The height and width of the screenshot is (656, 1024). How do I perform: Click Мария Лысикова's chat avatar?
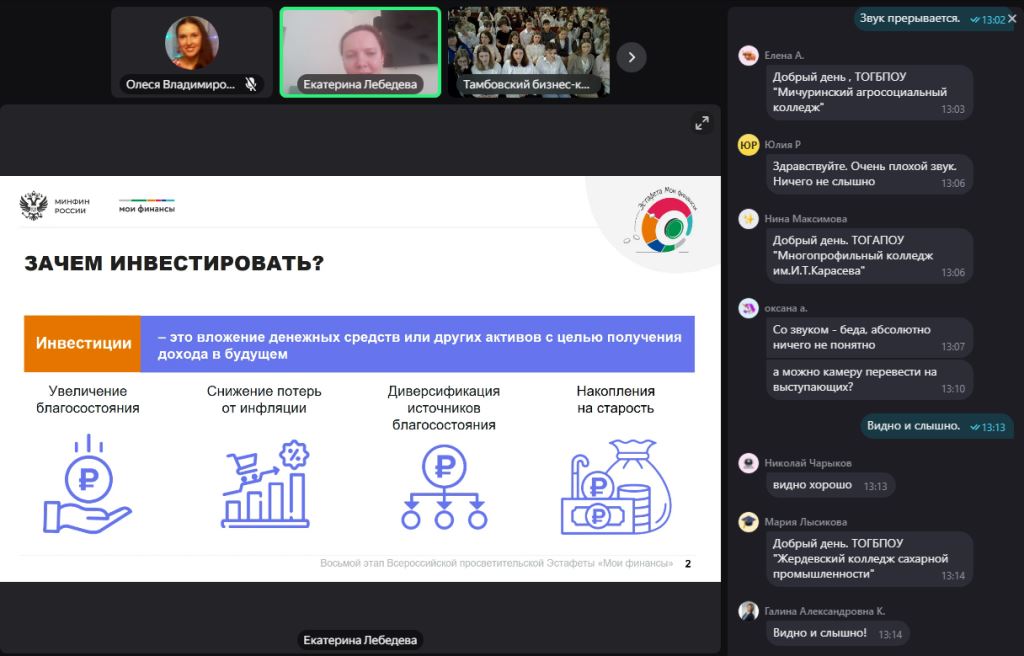click(748, 522)
